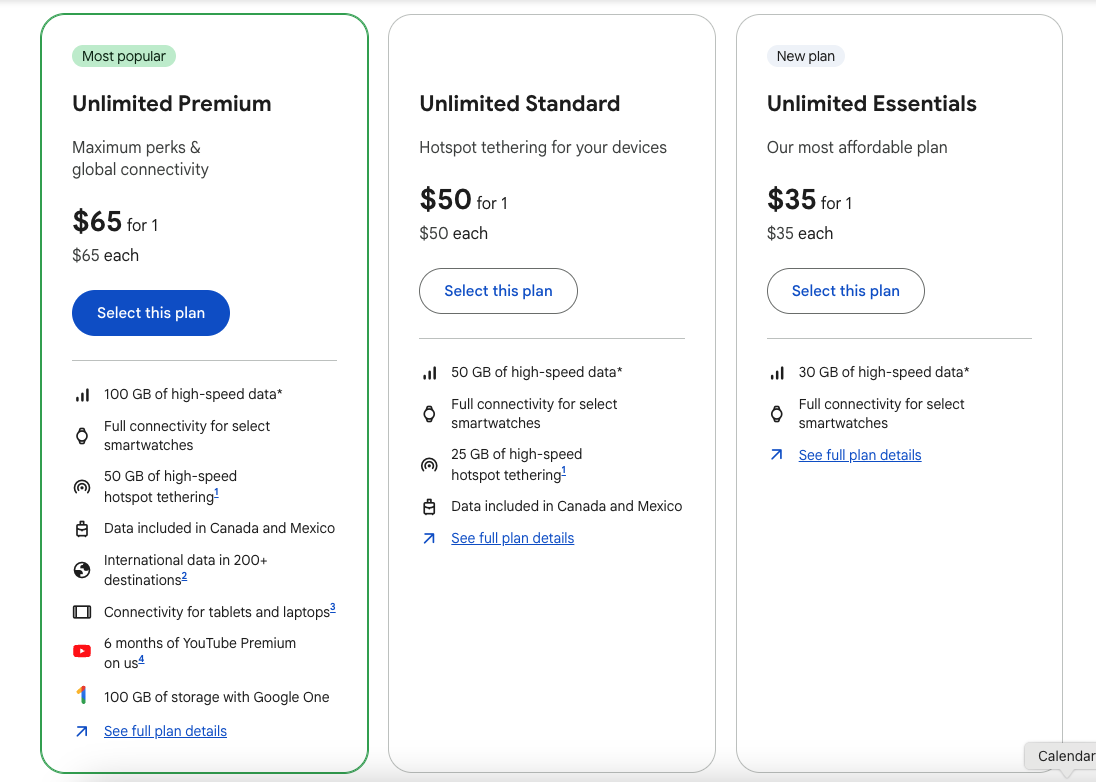Screen dimensions: 1096x782
Task: Click globe icon for international data
Action: pyautogui.click(x=82, y=570)
